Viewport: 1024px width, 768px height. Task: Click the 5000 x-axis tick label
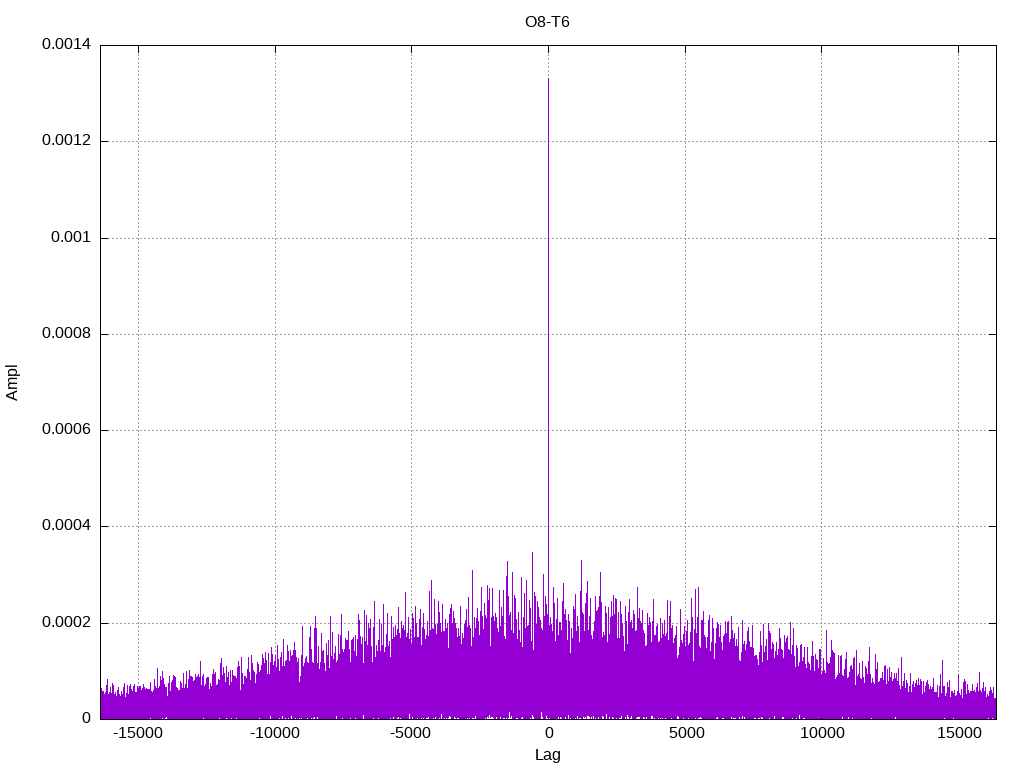685,733
